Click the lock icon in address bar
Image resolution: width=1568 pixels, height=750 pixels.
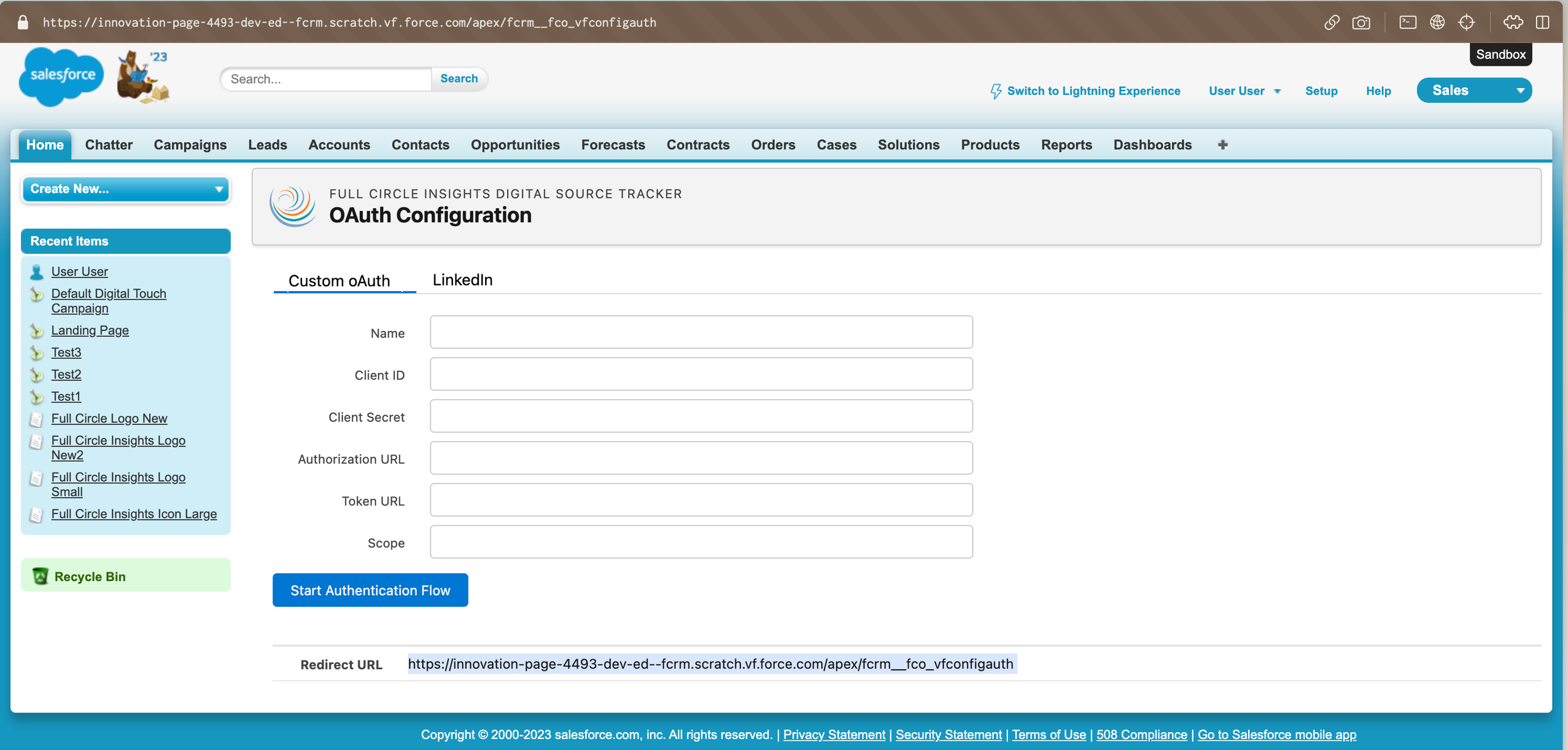23,23
